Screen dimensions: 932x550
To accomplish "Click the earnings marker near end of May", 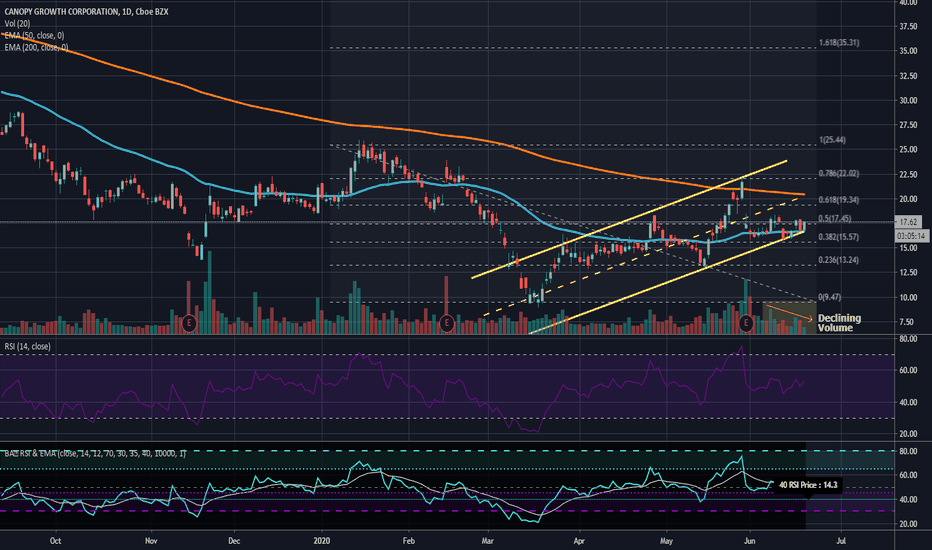I will click(746, 323).
